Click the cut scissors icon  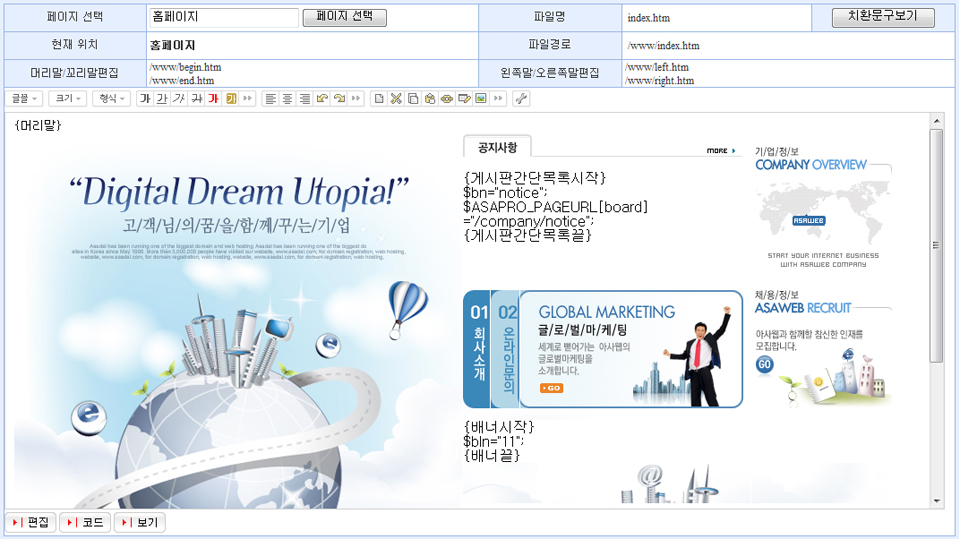click(x=396, y=99)
